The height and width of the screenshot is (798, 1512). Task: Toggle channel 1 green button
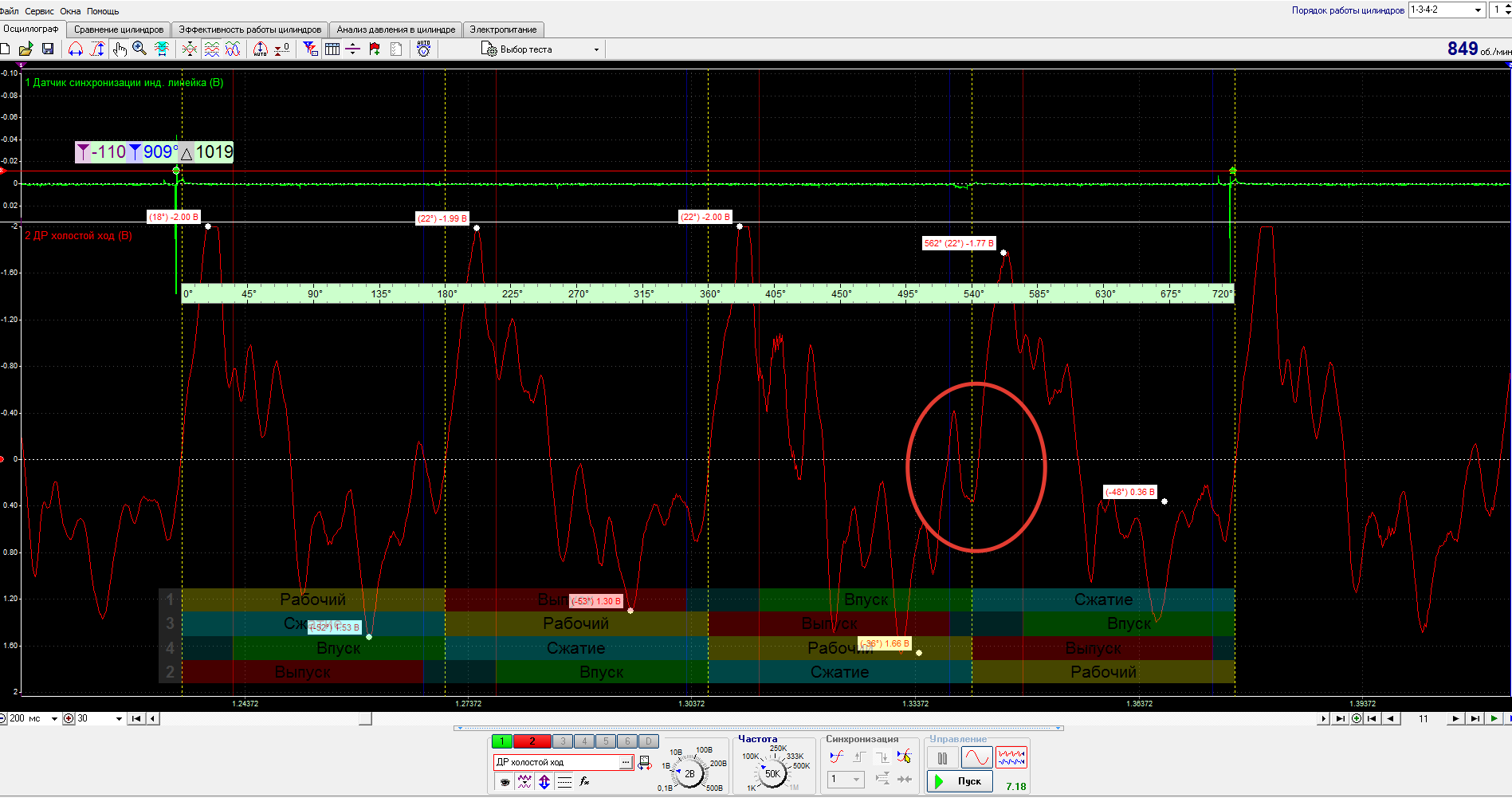(x=502, y=741)
